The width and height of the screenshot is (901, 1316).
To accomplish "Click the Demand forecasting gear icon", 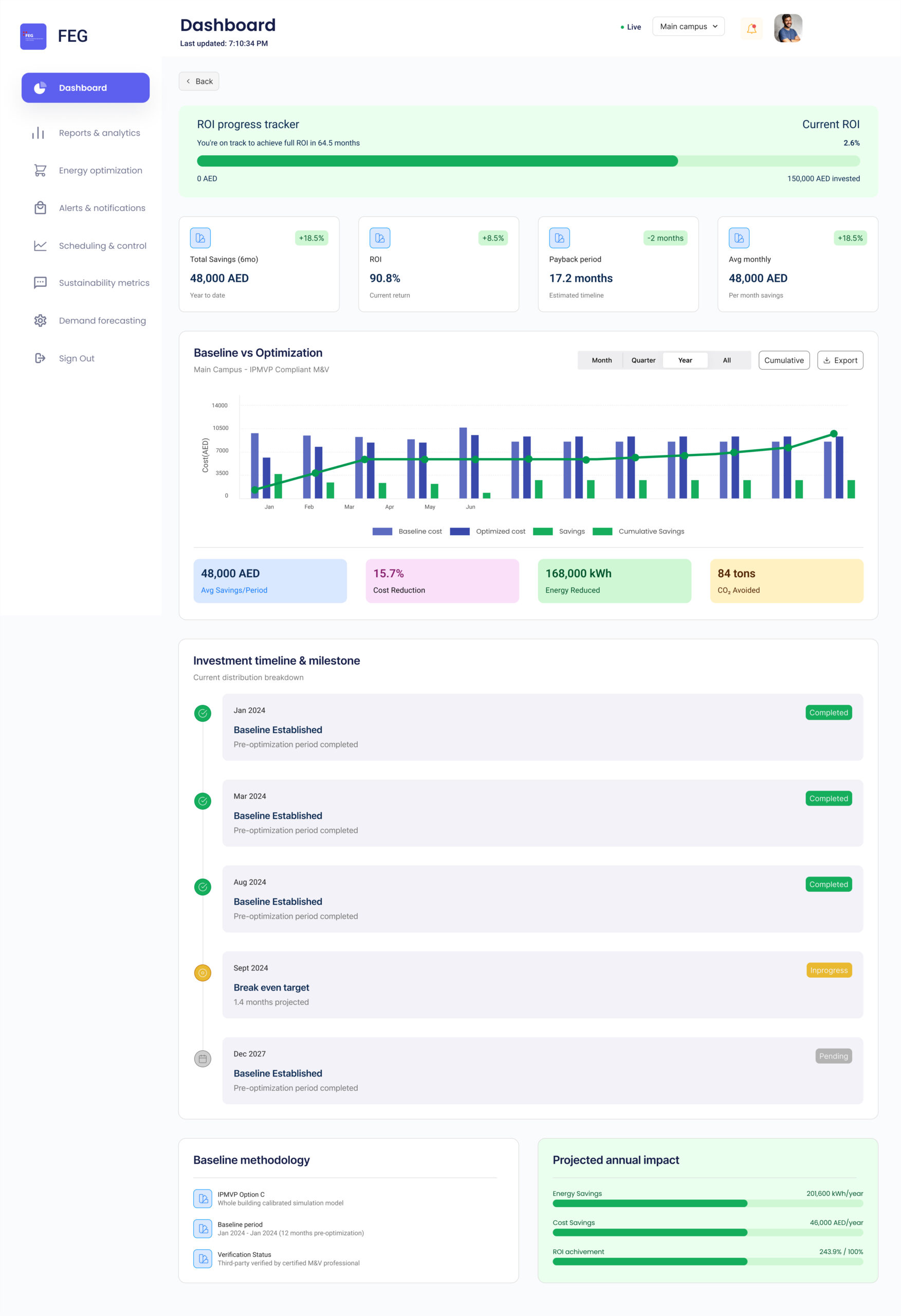I will click(40, 321).
